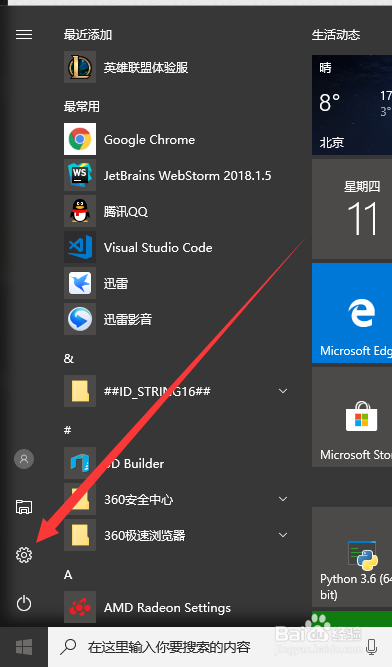Image resolution: width=392 pixels, height=667 pixels.
Task: Click the 腾讯QQ label
Action: pyautogui.click(x=126, y=211)
